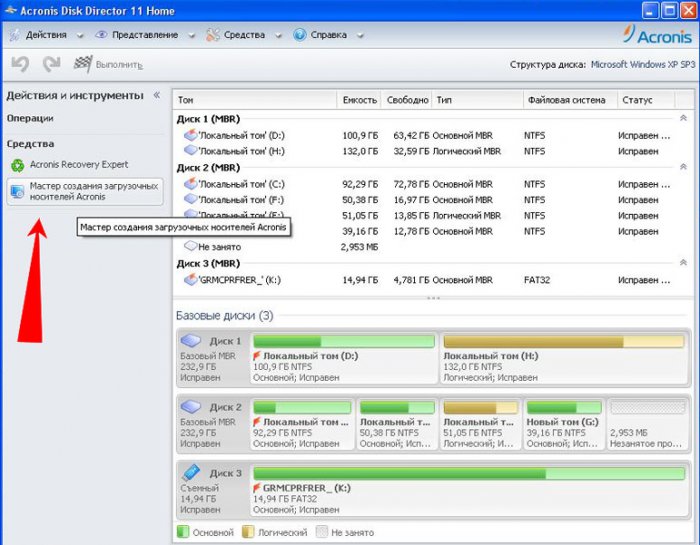This screenshot has height=545, width=700.
Task: Select the Новый том (G:) partition block
Action: coord(564,424)
